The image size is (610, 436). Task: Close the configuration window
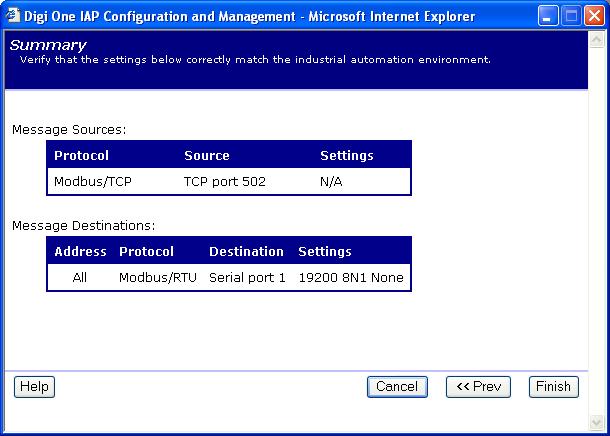click(594, 15)
